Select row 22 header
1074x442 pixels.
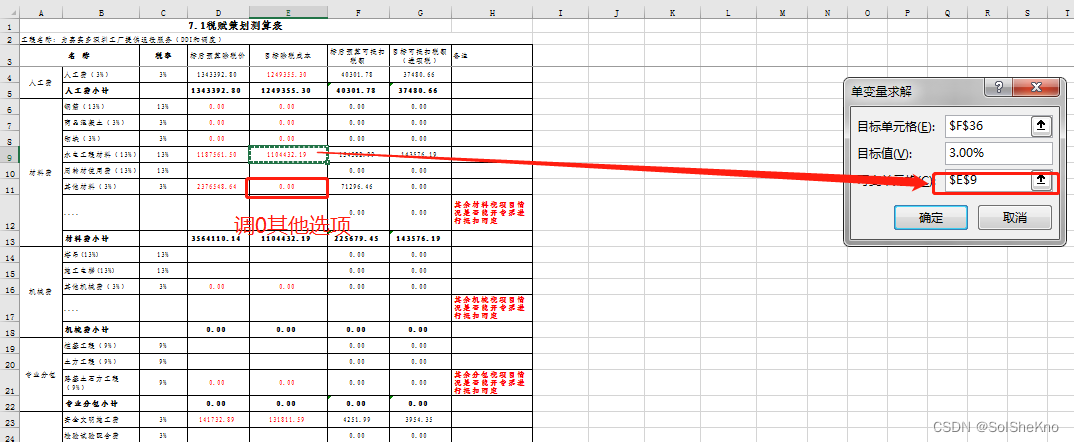click(10, 404)
